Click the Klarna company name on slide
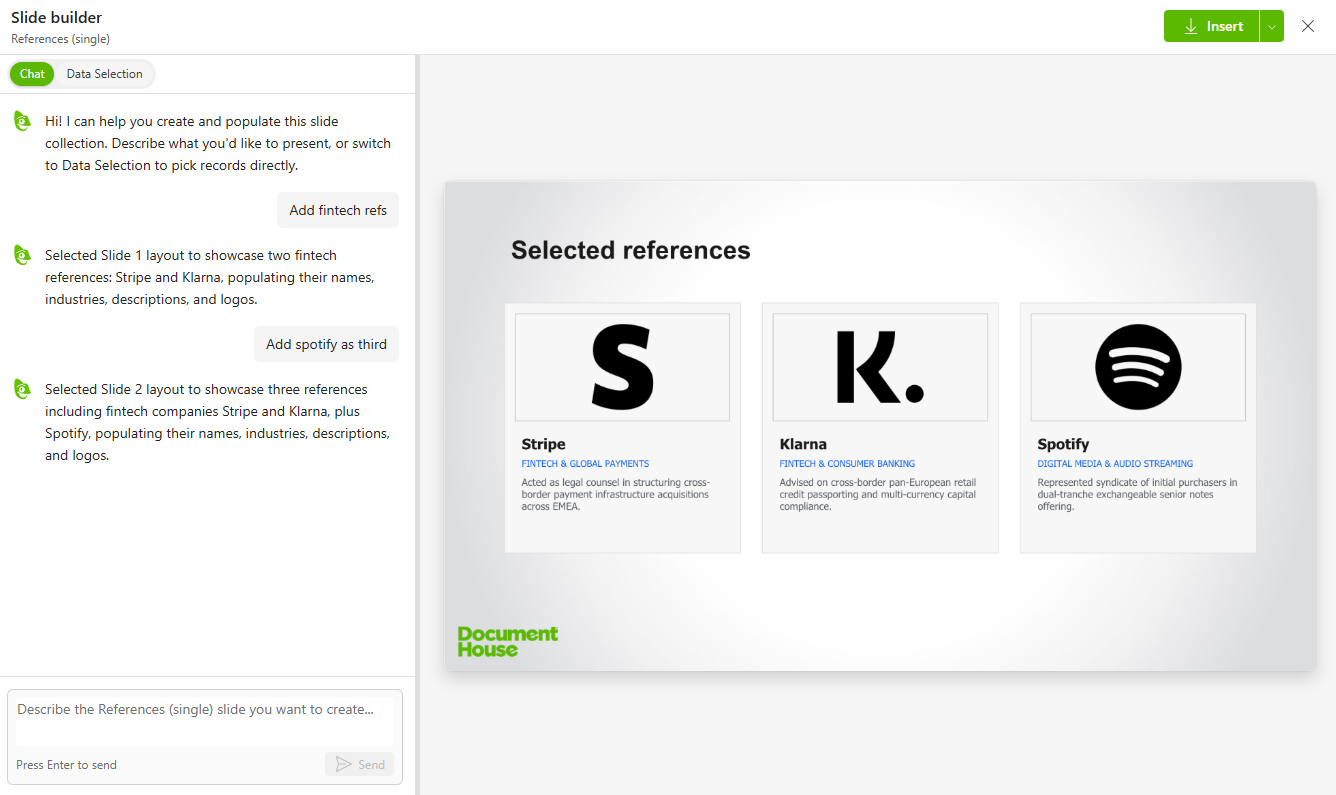 (x=803, y=444)
